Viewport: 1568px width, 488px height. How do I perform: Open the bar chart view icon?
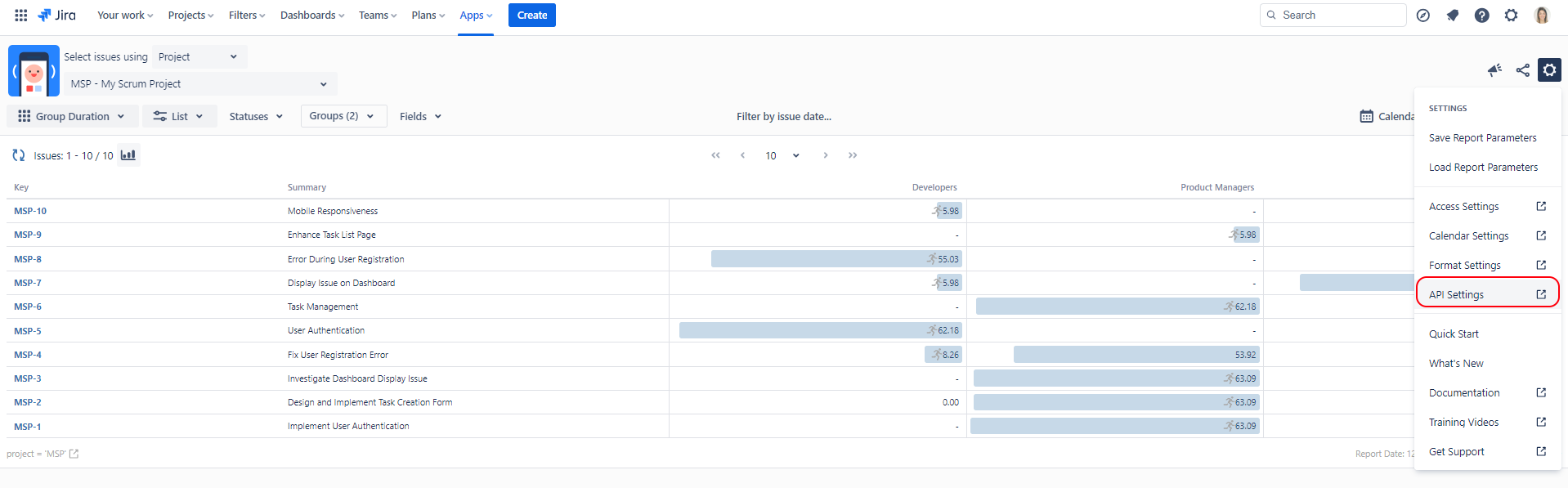[x=128, y=155]
